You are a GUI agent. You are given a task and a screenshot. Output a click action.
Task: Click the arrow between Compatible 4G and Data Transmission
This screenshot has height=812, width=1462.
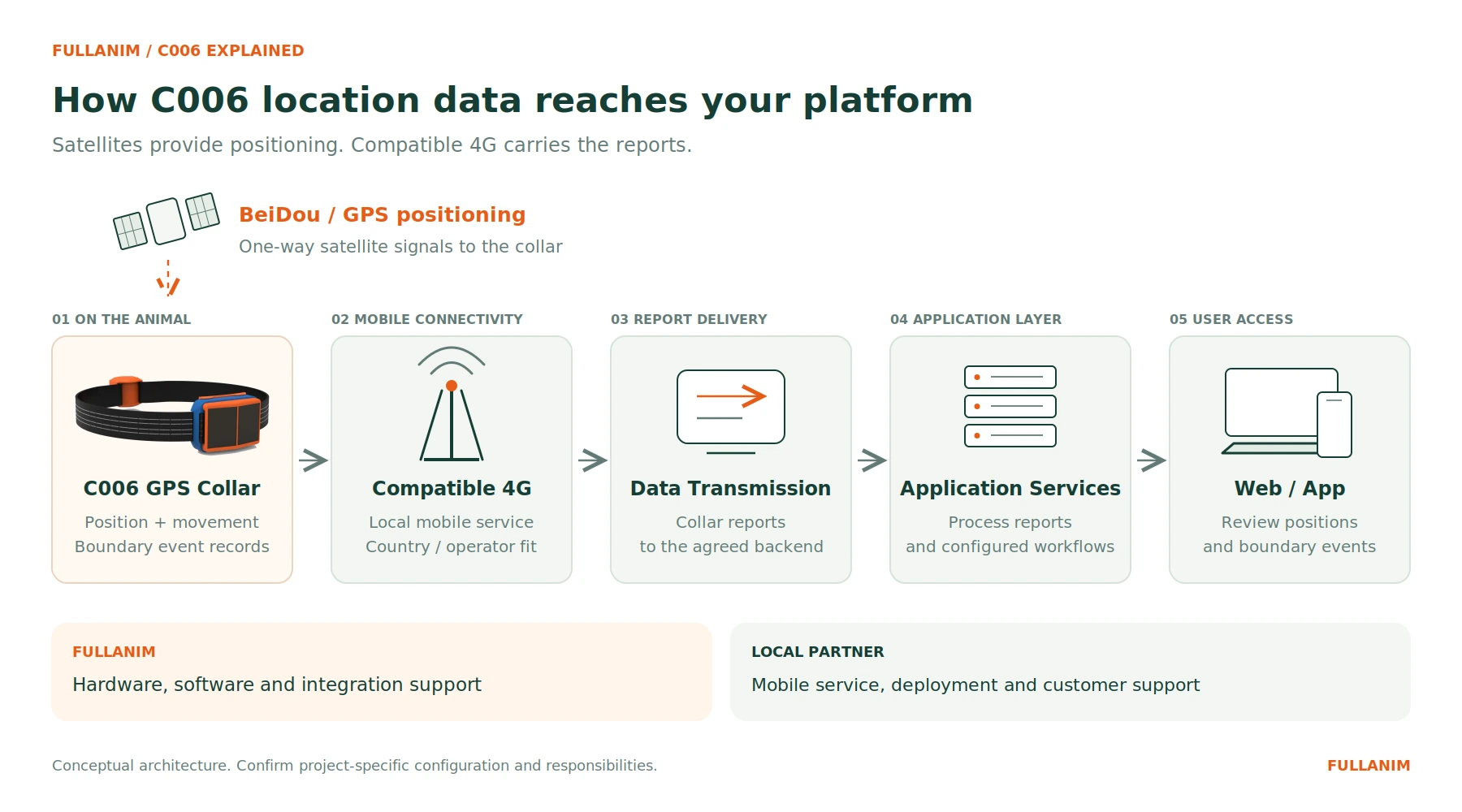coord(593,460)
